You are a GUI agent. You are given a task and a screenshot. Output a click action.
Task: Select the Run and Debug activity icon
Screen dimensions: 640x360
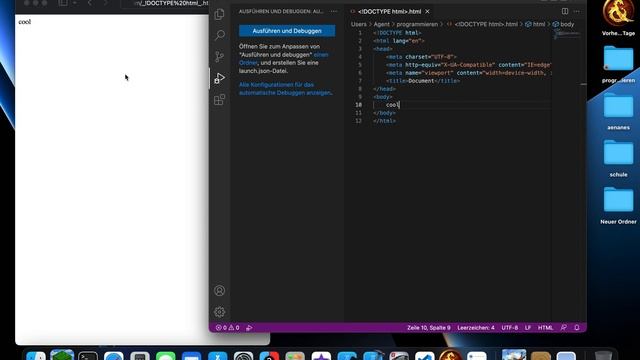(220, 78)
